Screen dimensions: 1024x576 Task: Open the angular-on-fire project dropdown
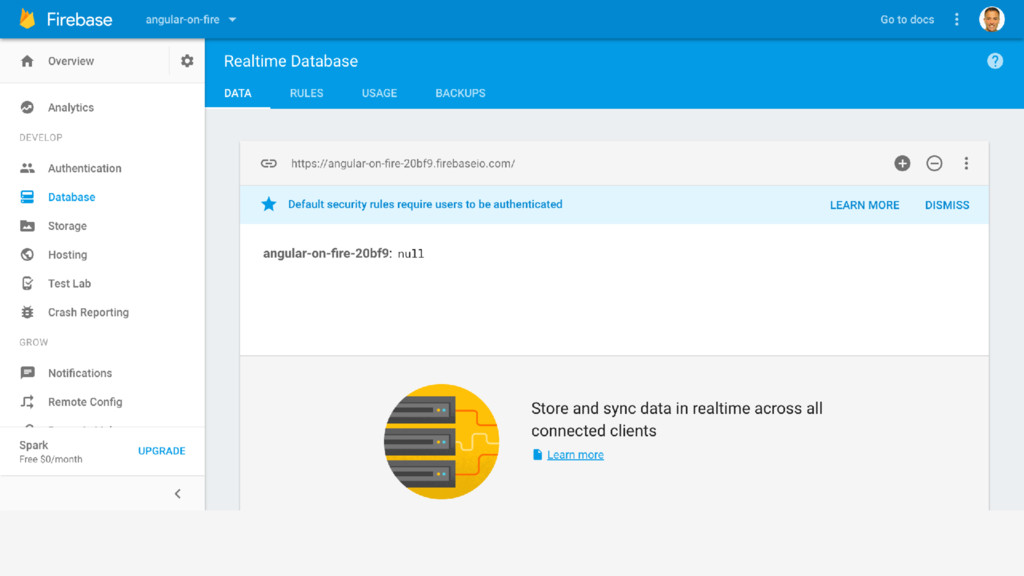tap(191, 20)
